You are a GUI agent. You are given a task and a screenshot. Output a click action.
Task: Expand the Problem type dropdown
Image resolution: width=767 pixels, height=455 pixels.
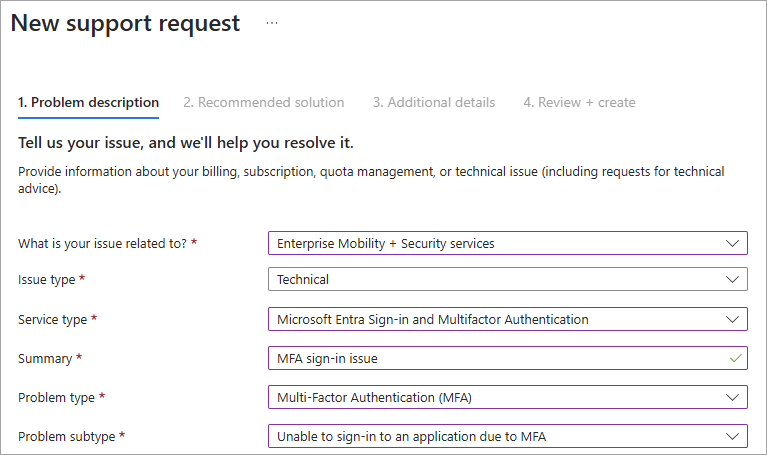coord(508,397)
